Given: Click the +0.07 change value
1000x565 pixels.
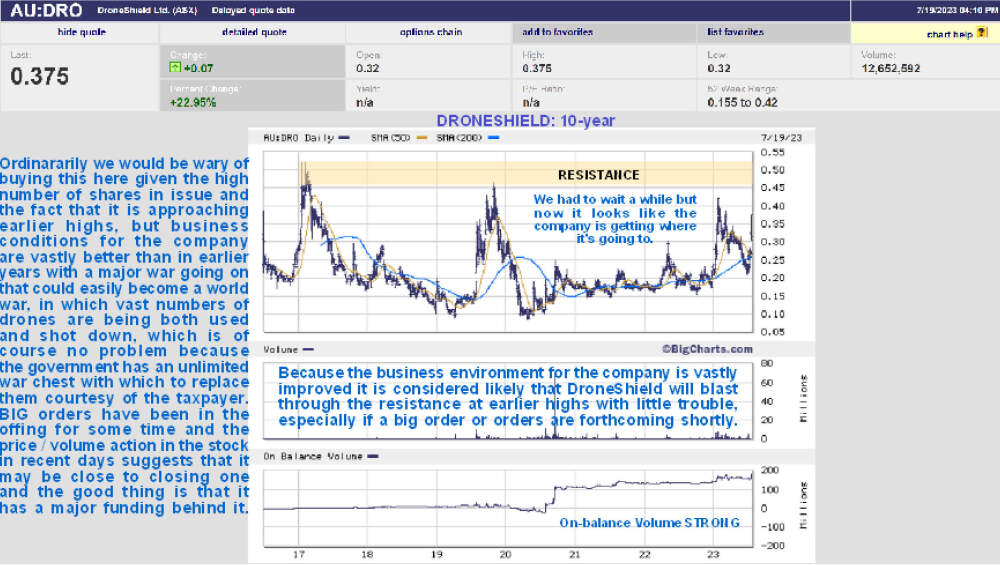Looking at the screenshot, I should coord(198,68).
